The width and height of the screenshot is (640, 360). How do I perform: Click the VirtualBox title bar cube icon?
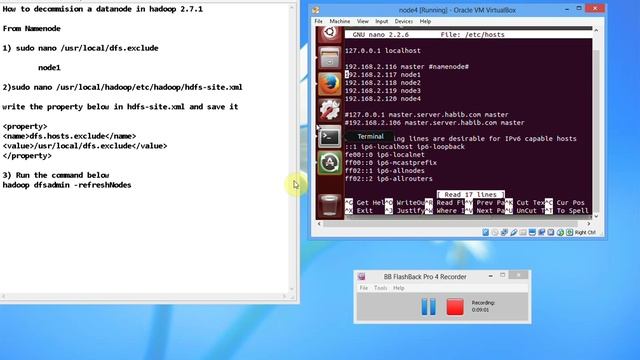(316, 10)
